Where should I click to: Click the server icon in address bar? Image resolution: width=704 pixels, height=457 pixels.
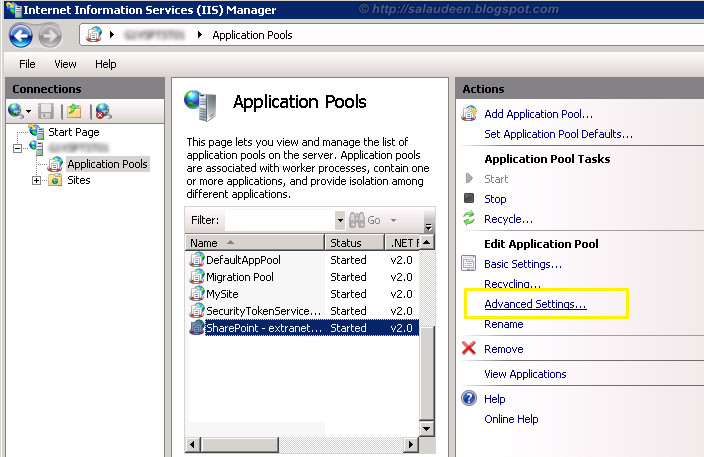point(94,35)
